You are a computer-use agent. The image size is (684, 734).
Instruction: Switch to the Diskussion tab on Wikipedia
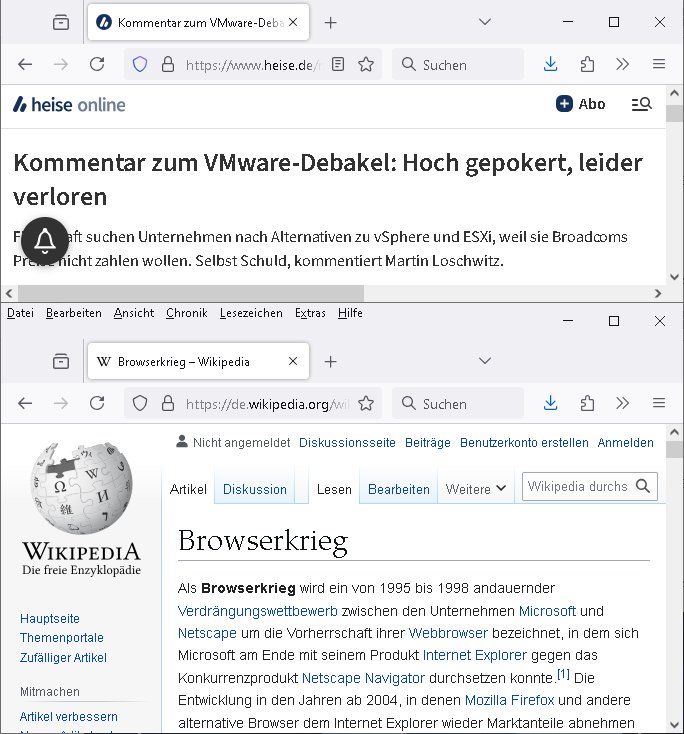[255, 489]
